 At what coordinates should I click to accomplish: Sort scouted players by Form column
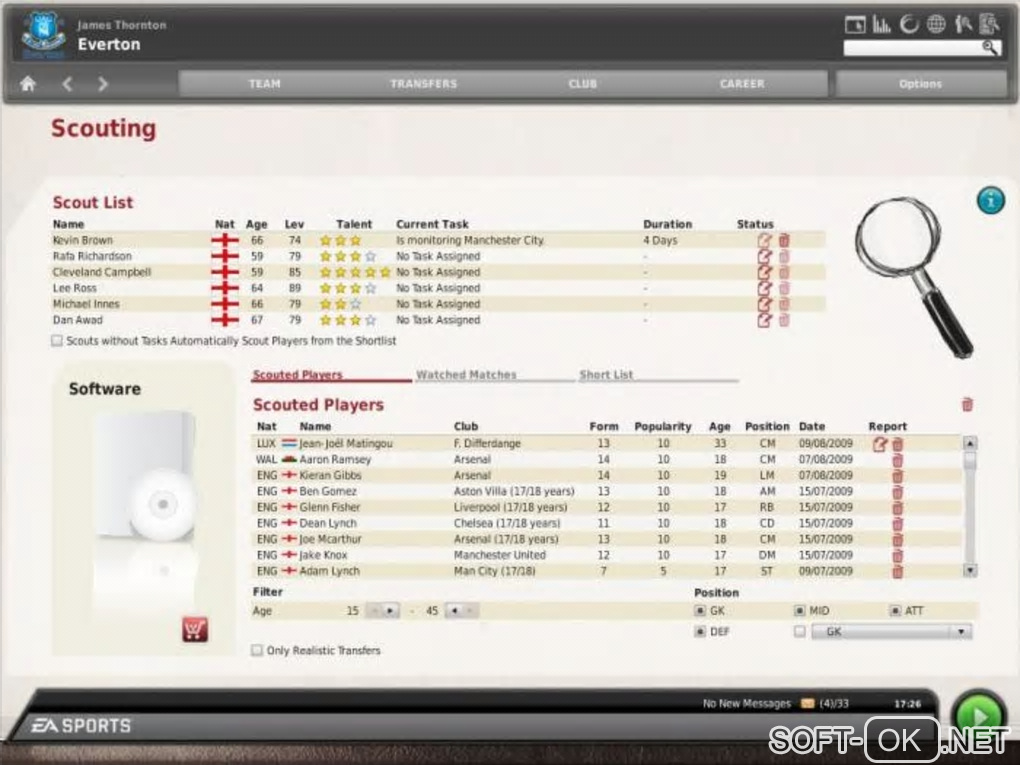604,427
